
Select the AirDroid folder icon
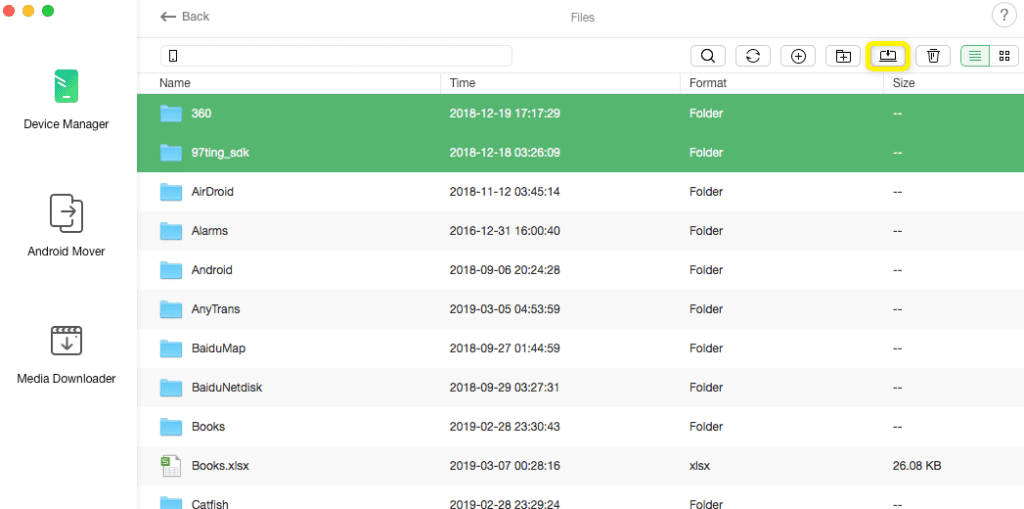(x=170, y=192)
